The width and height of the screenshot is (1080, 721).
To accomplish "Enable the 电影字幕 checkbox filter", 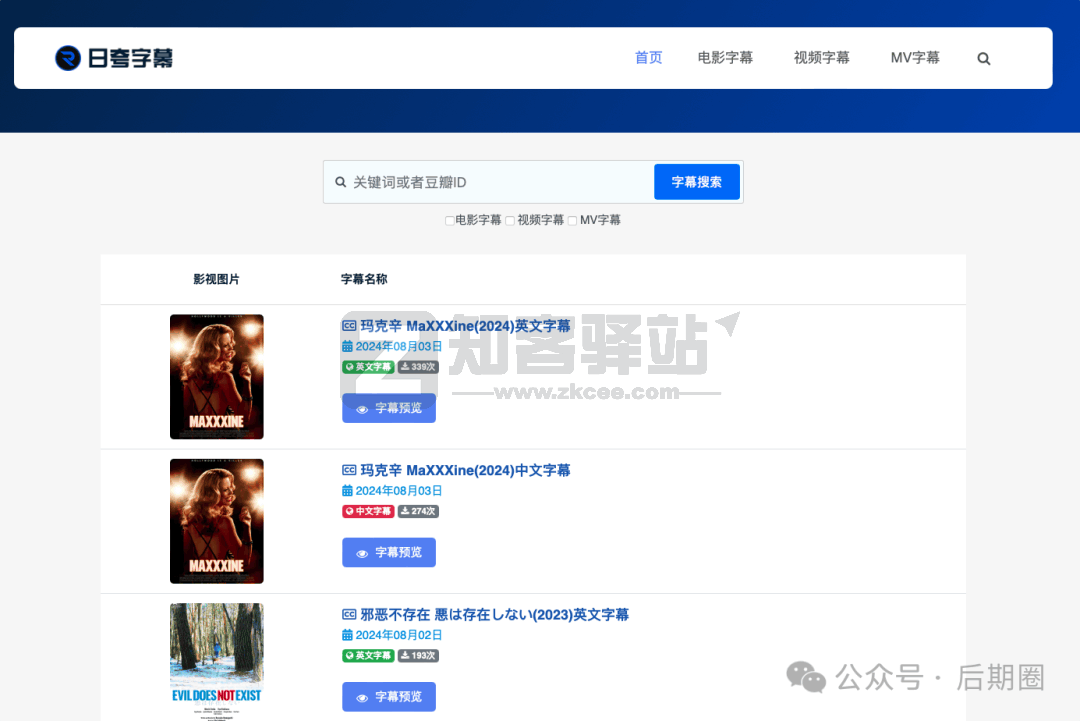I will coord(450,221).
